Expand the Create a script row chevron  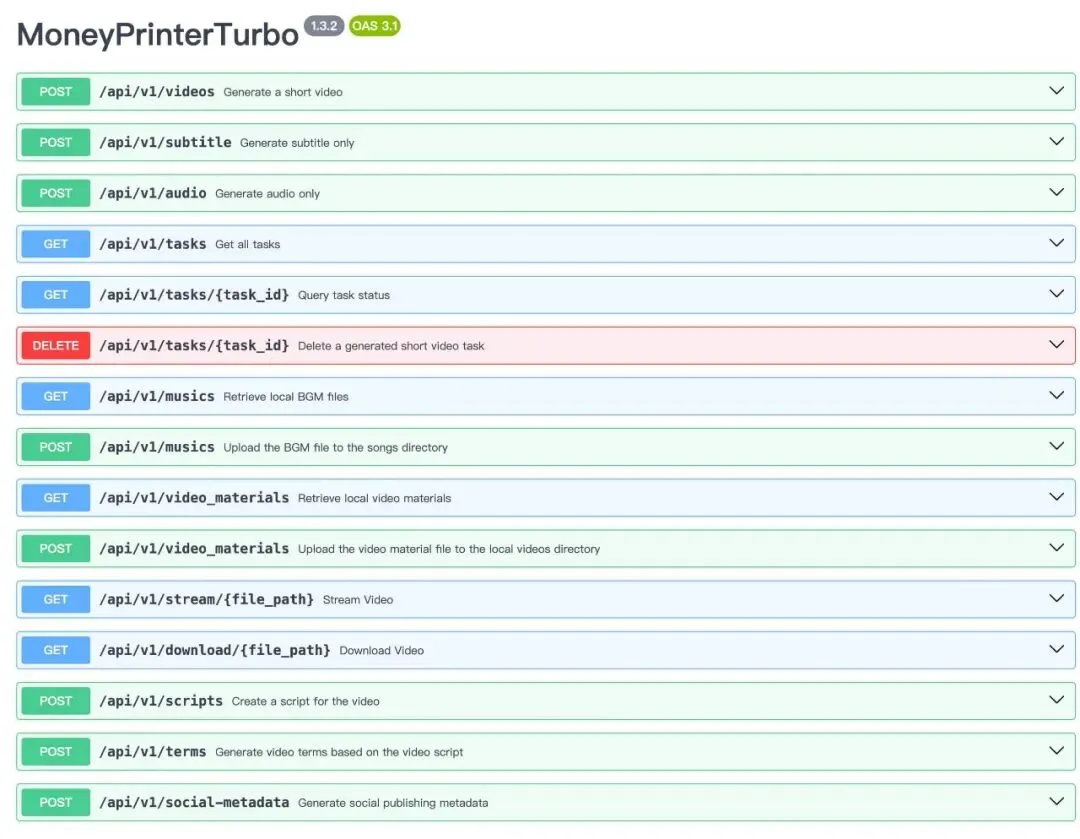click(x=1056, y=700)
